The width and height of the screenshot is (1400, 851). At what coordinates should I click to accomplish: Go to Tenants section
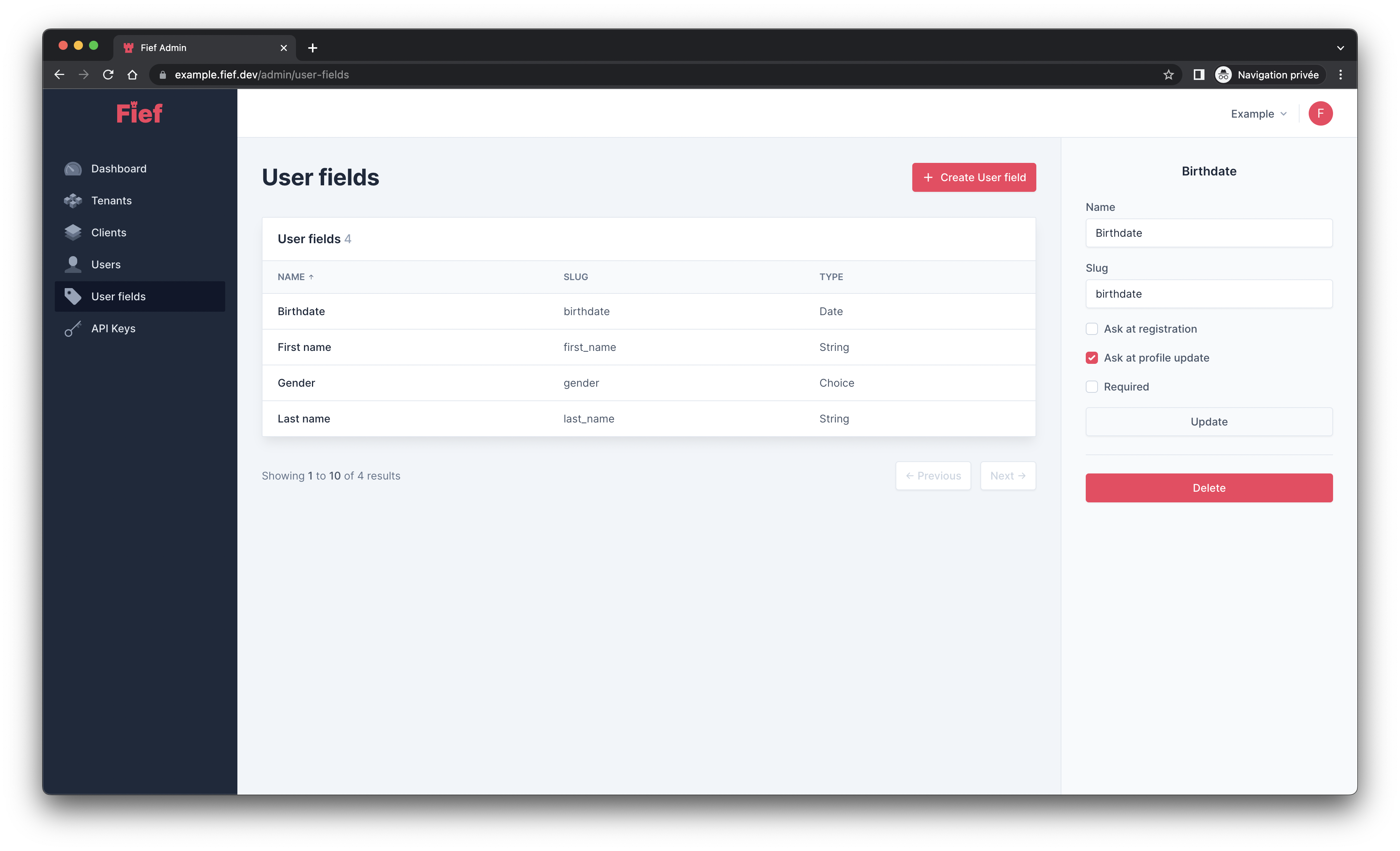140,201
